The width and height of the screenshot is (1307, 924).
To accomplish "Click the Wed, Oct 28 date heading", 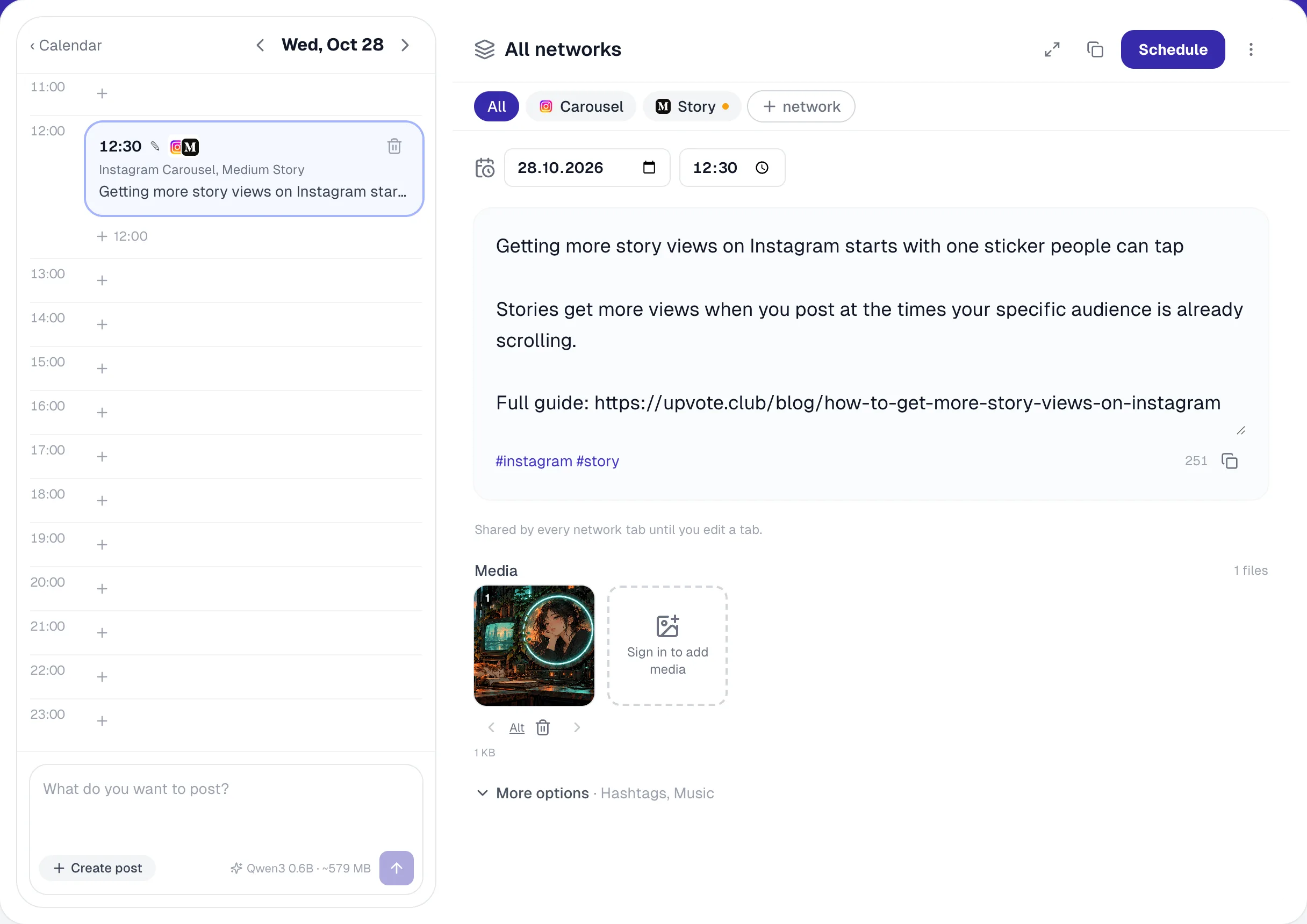I will [x=333, y=45].
